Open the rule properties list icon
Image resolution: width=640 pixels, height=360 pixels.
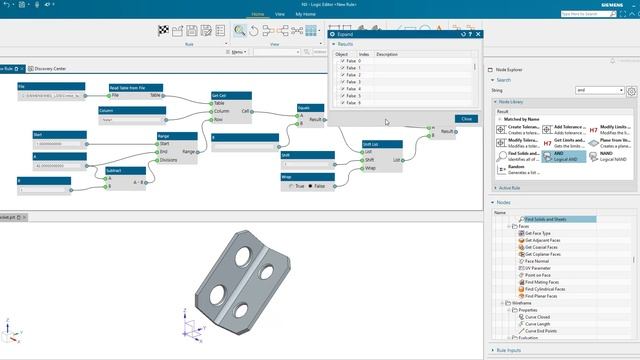220,31
